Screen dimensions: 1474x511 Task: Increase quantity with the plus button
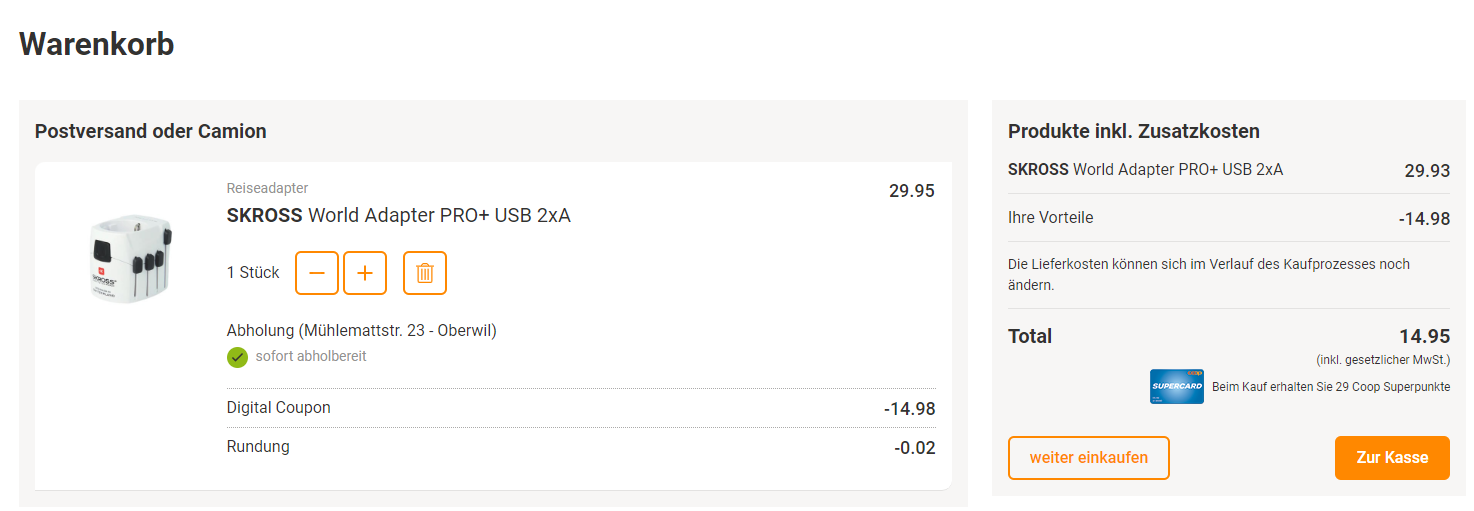(365, 273)
